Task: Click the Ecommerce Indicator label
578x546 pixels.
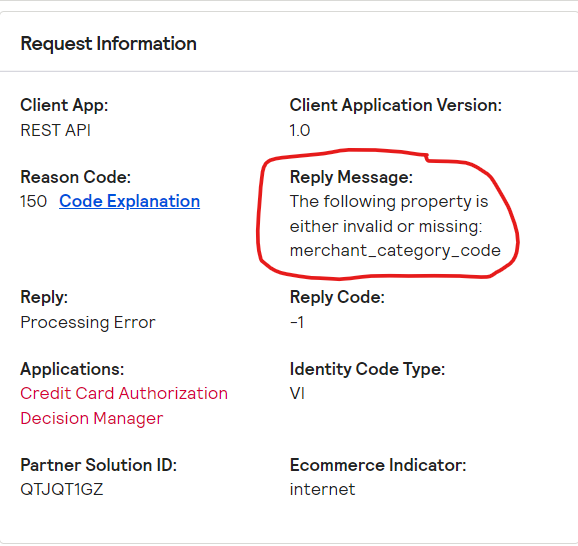Action: [378, 465]
